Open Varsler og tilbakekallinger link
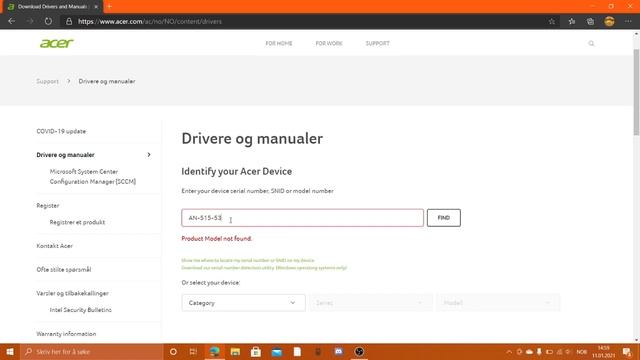 tap(72, 293)
